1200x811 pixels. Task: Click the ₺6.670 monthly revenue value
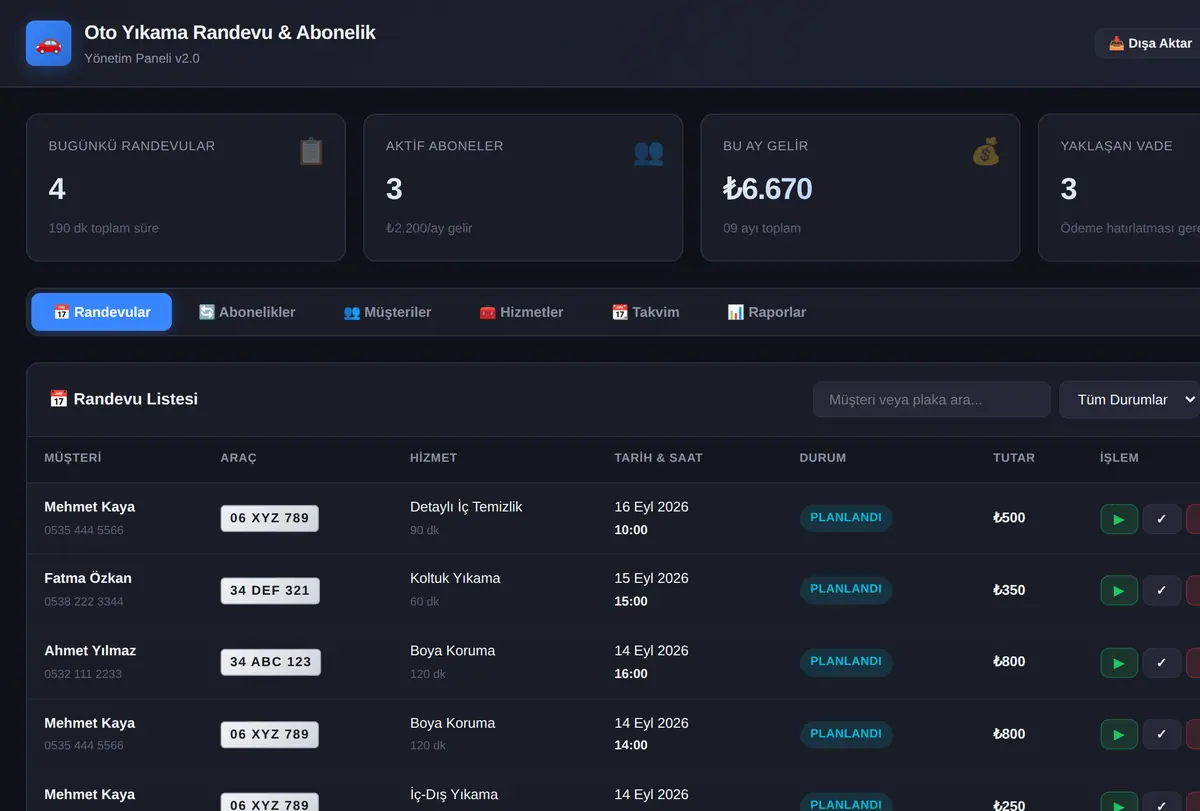pyautogui.click(x=767, y=189)
